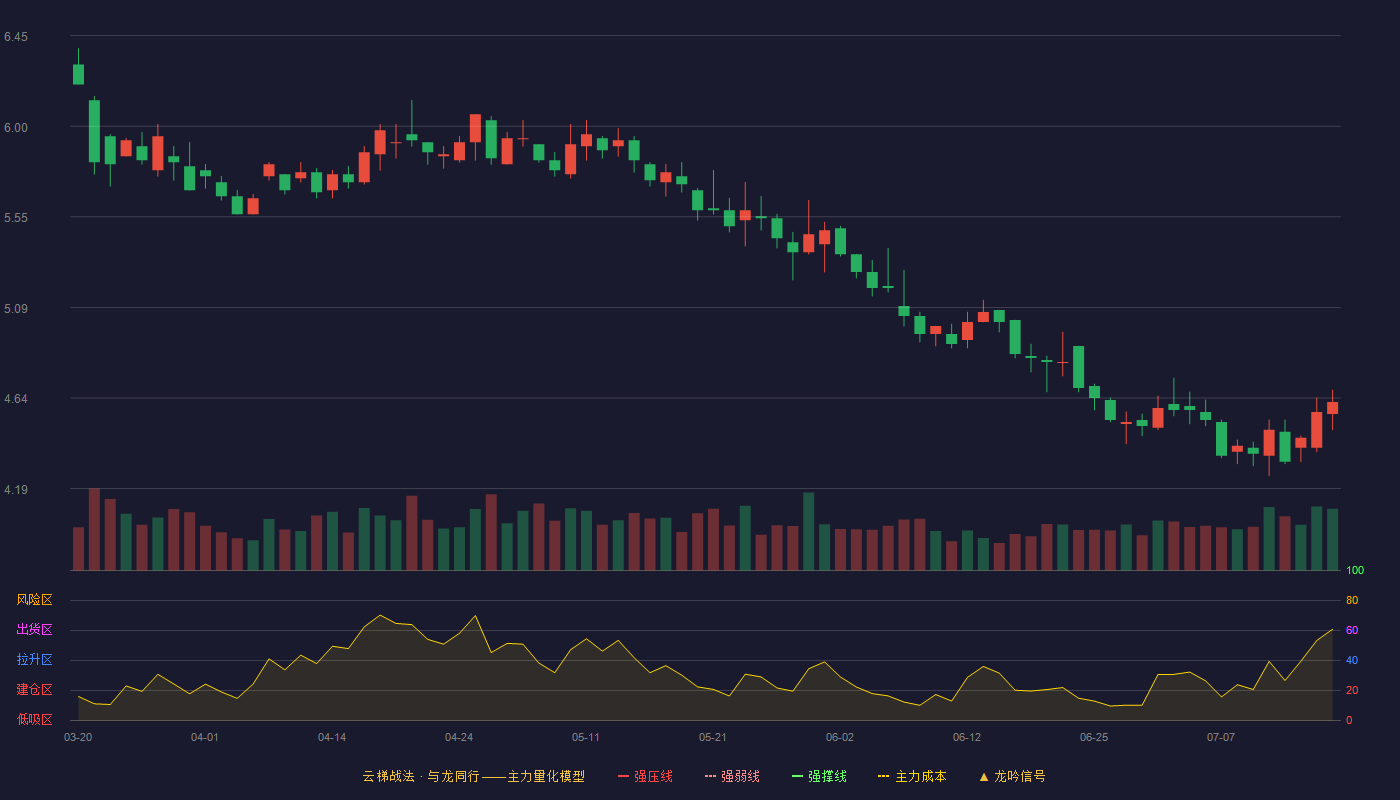
Task: Click the 6.00 price axis label
Action: pyautogui.click(x=16, y=127)
